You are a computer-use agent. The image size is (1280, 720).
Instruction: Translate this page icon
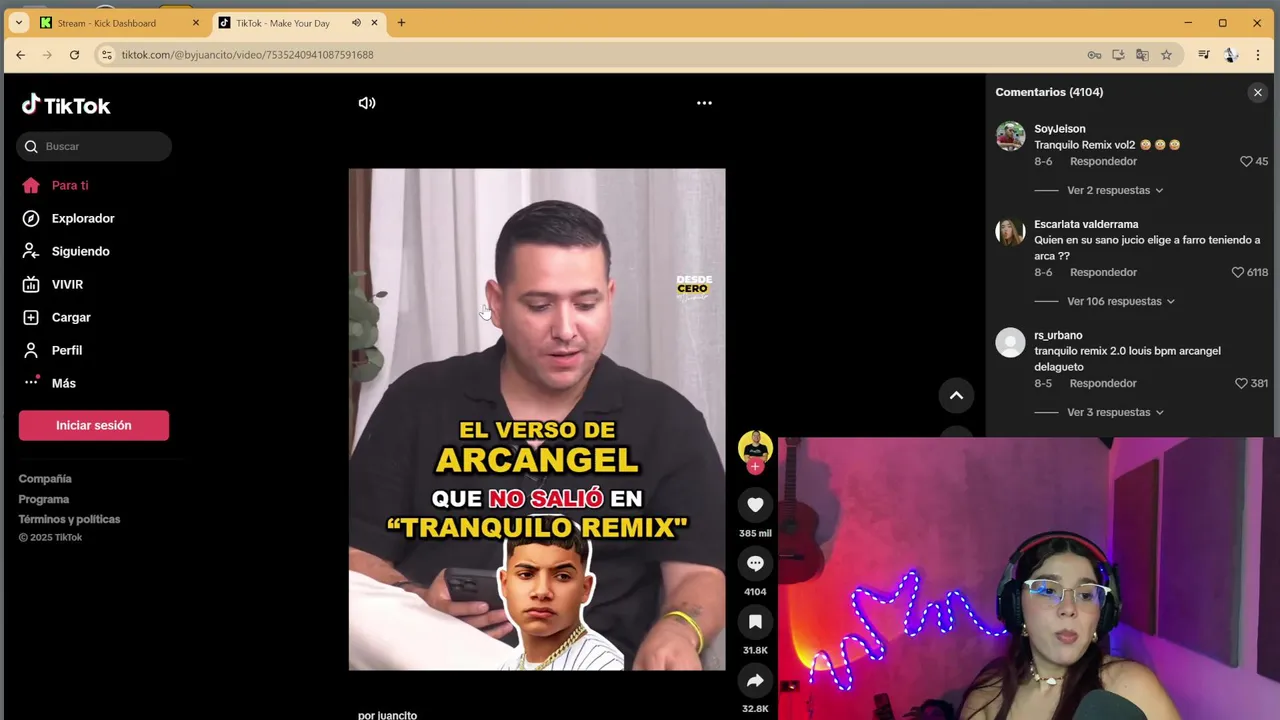tap(1142, 55)
